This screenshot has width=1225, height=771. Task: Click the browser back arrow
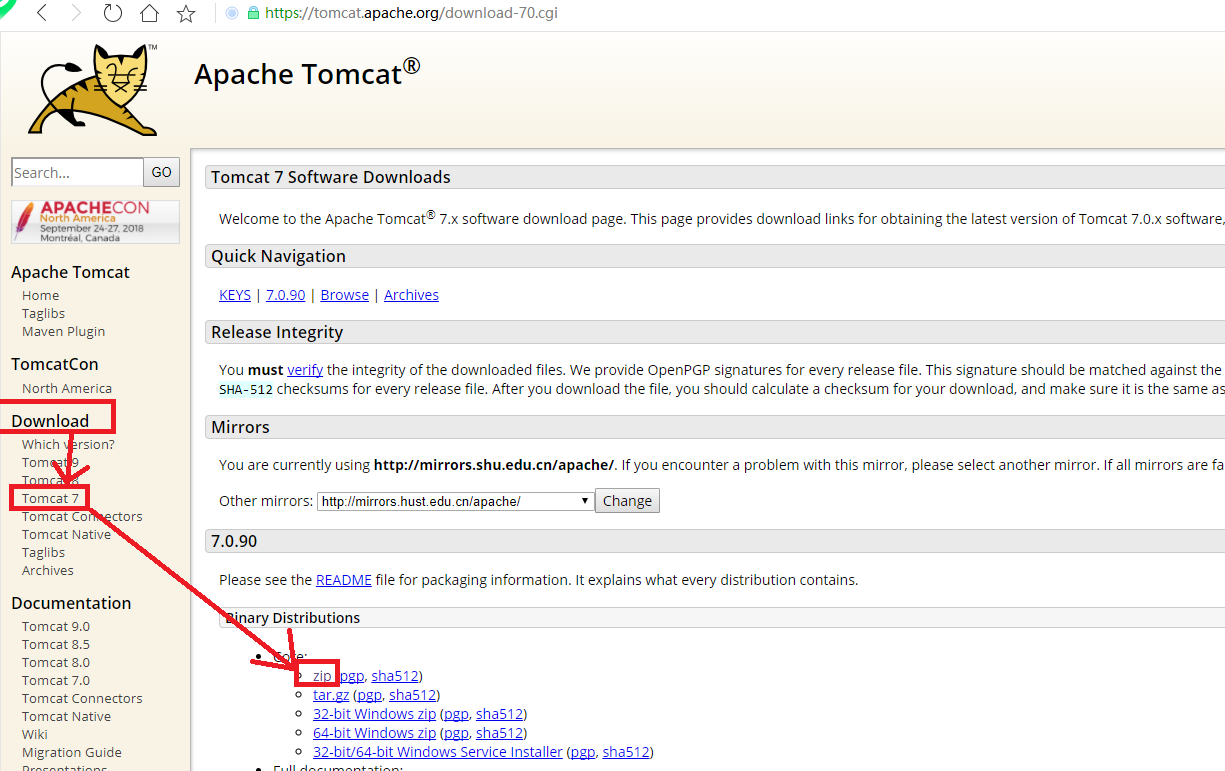(x=42, y=14)
